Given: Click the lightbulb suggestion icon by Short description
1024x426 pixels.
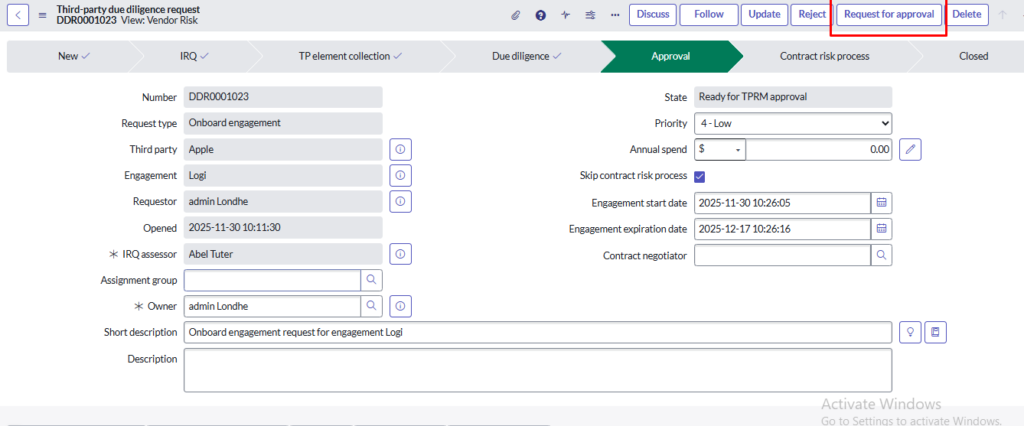Looking at the screenshot, I should pyautogui.click(x=910, y=332).
